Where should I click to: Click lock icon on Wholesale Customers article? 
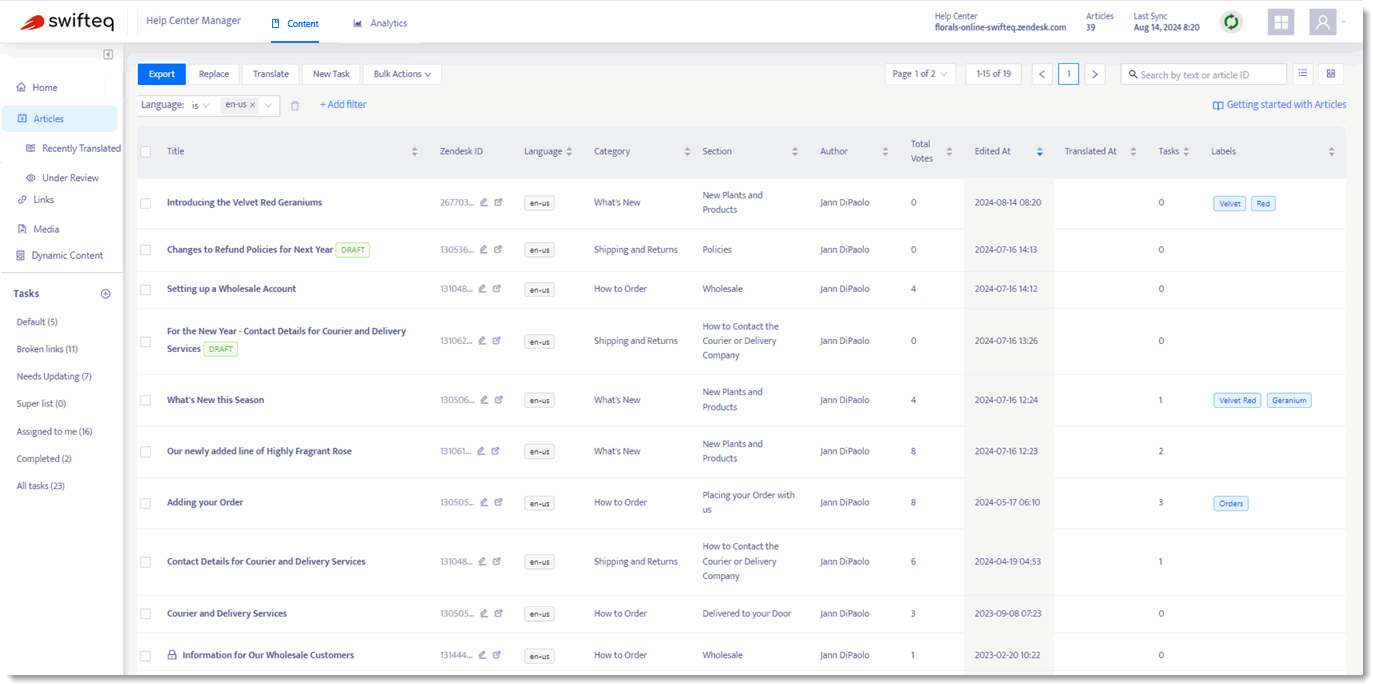172,655
